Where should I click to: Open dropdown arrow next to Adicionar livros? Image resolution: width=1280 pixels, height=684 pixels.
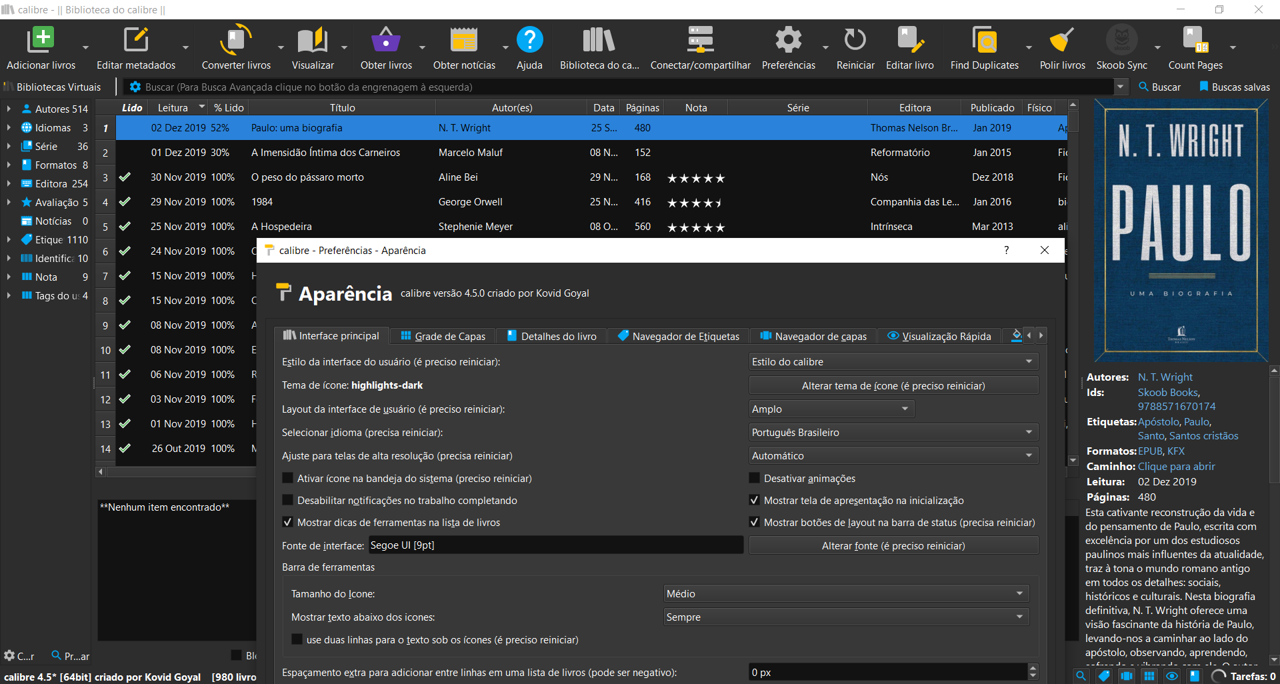86,47
